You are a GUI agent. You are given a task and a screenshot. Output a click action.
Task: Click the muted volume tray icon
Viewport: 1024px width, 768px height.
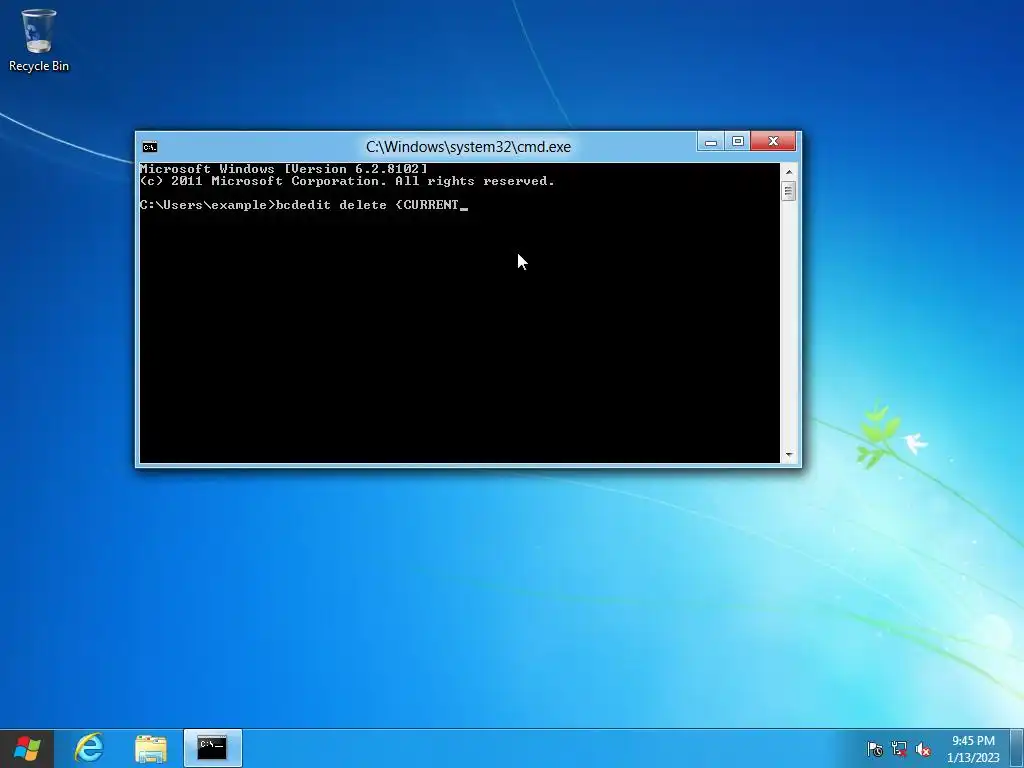click(x=923, y=749)
